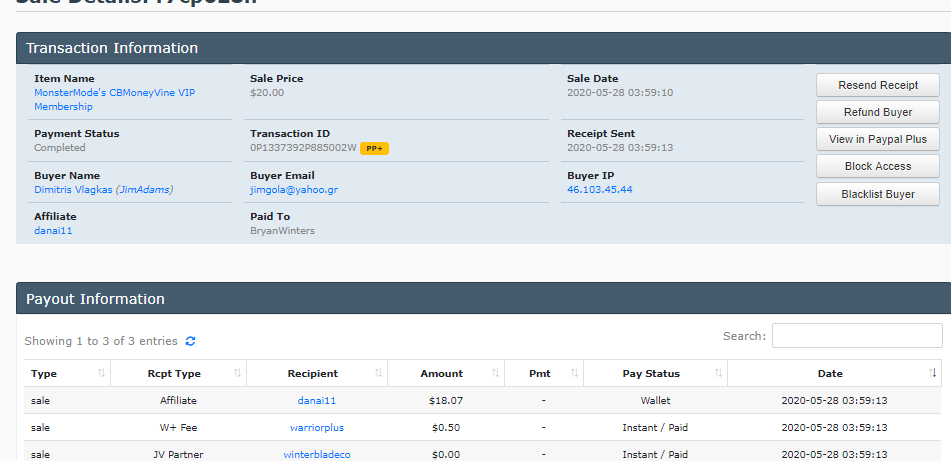The height and width of the screenshot is (461, 951).
Task: Click the Completed payment status
Action: pyautogui.click(x=59, y=147)
